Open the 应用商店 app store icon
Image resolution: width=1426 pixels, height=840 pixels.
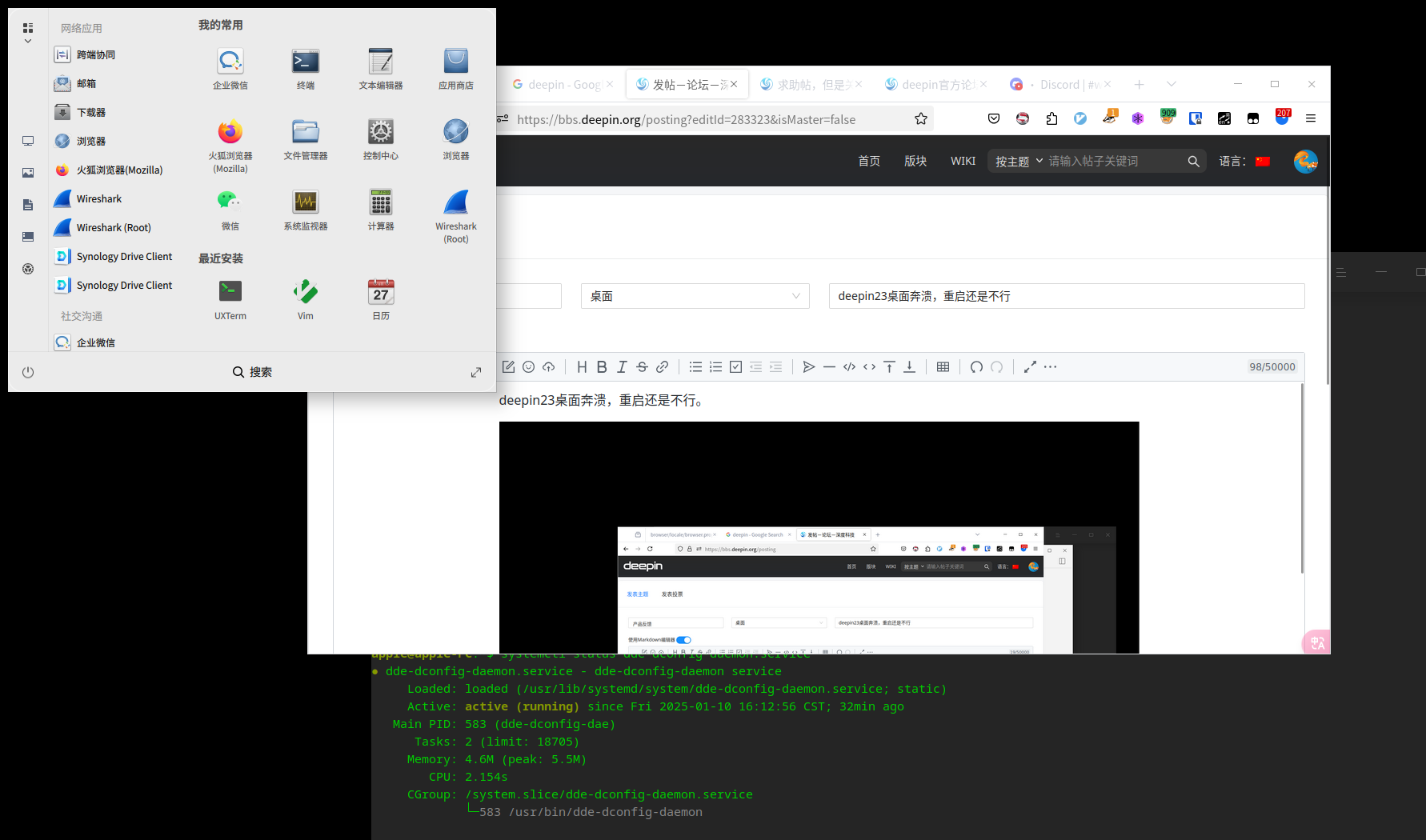[x=456, y=68]
